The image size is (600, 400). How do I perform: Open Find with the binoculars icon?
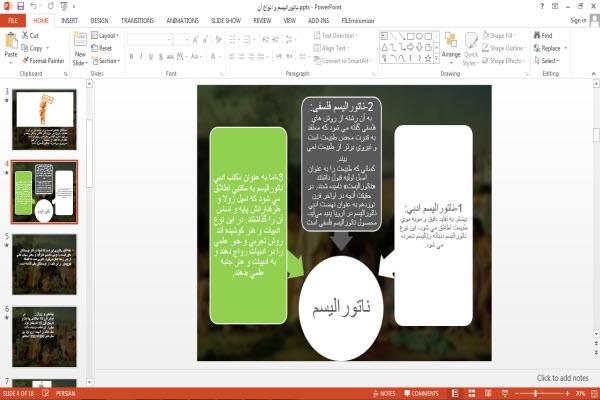[543, 36]
